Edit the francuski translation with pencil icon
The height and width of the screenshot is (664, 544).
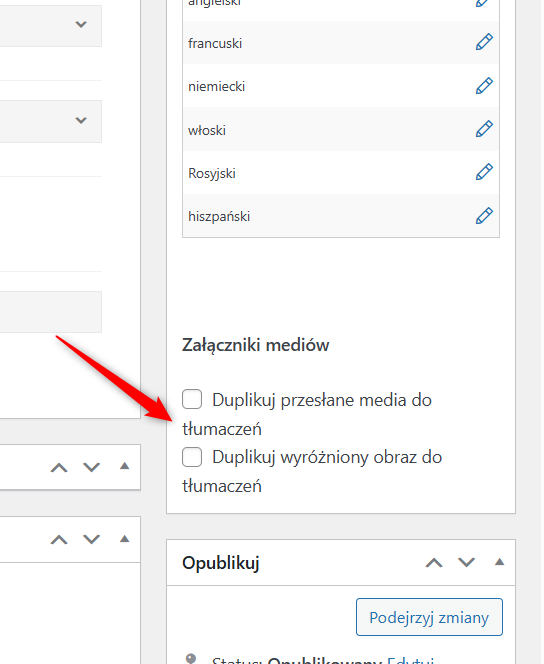click(484, 42)
